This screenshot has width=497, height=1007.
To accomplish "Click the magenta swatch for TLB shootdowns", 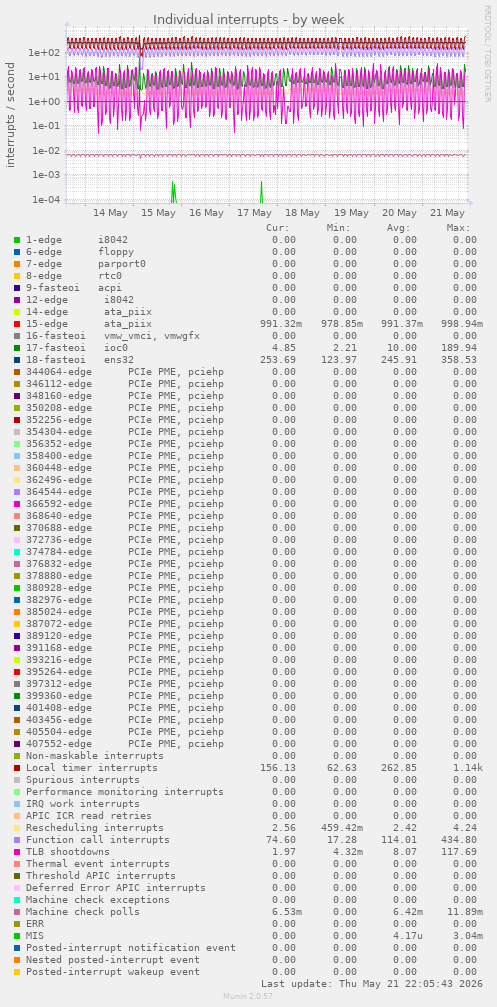I will (x=17, y=852).
